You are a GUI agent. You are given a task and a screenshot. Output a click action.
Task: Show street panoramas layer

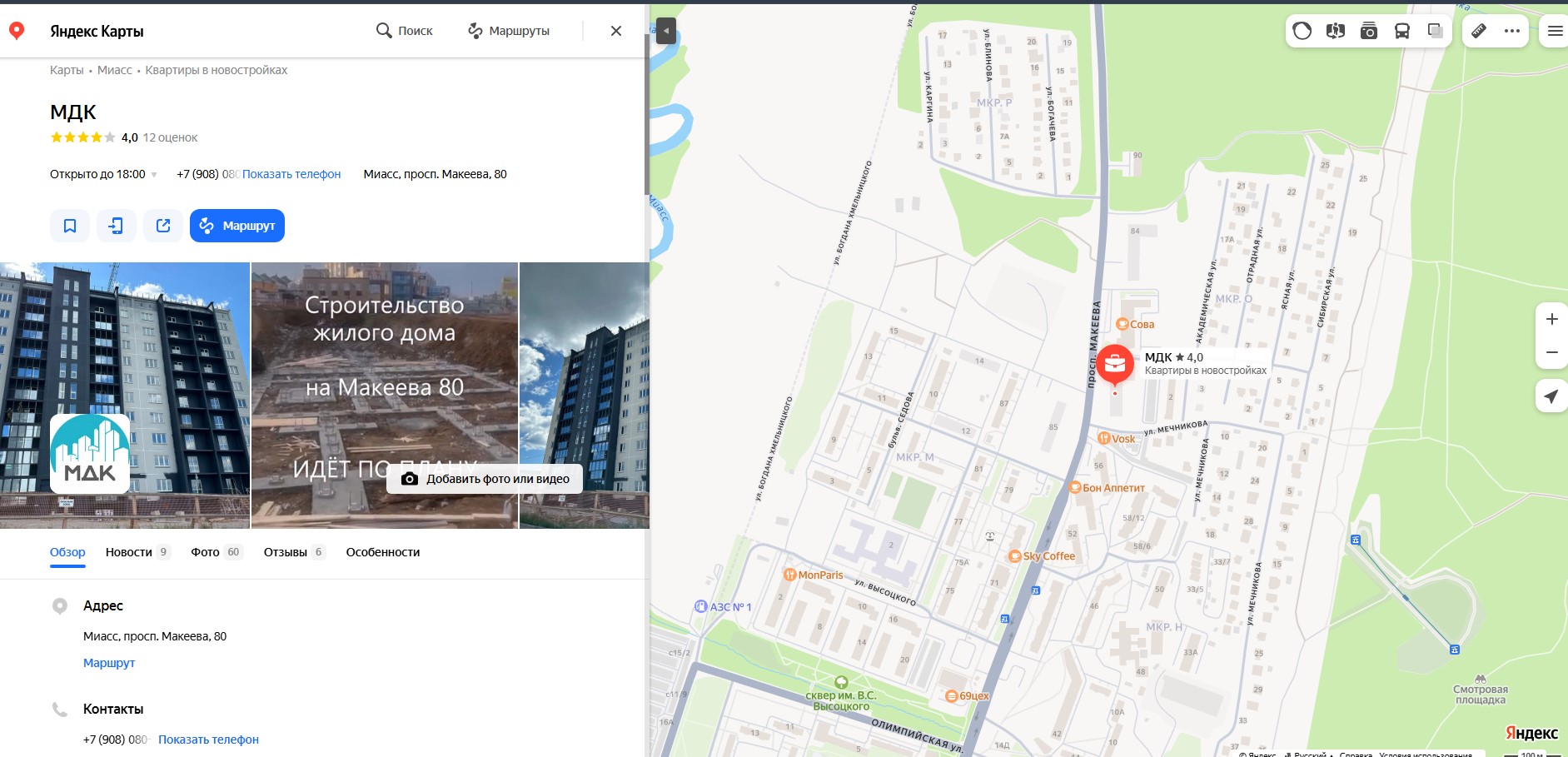pyautogui.click(x=1336, y=32)
